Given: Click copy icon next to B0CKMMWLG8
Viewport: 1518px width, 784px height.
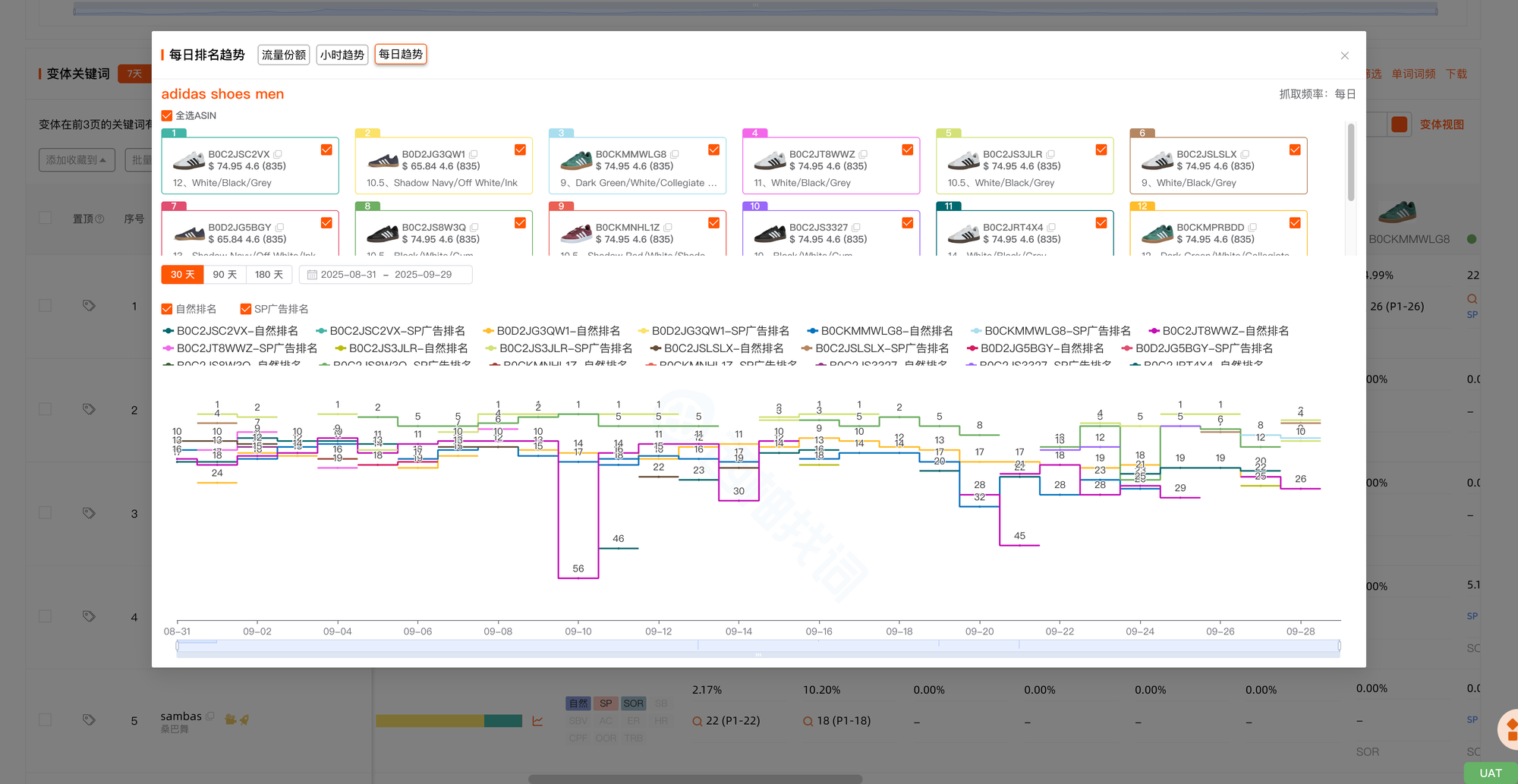Looking at the screenshot, I should click(x=675, y=154).
